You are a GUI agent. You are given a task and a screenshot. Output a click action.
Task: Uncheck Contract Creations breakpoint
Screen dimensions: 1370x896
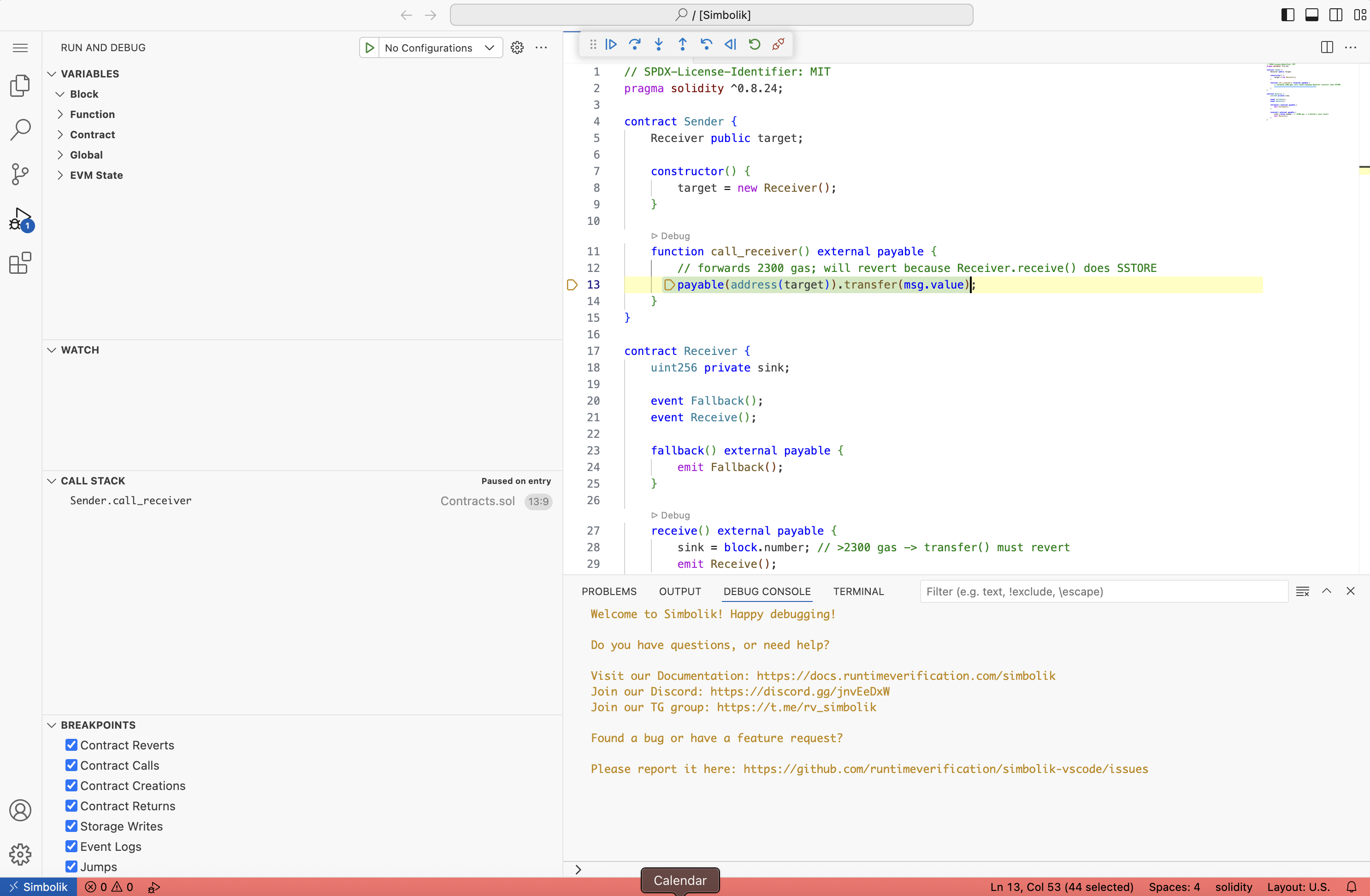(x=71, y=785)
